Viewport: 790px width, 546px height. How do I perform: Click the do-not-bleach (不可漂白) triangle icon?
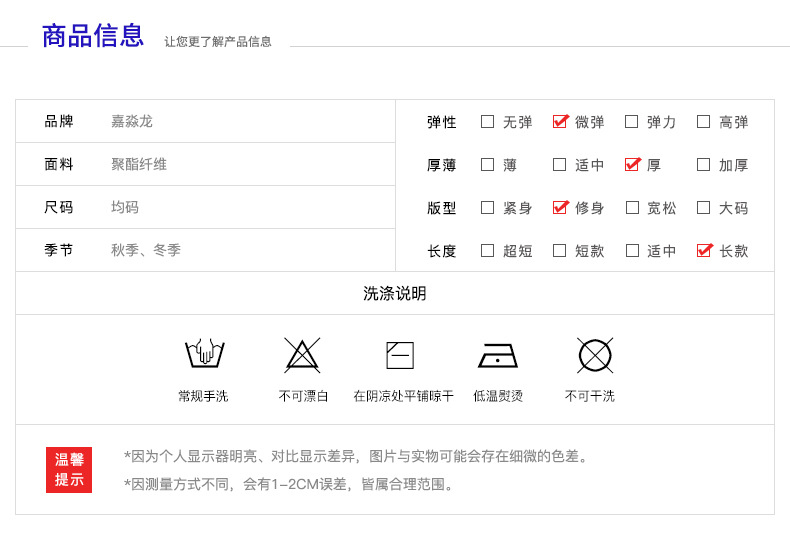pos(302,355)
